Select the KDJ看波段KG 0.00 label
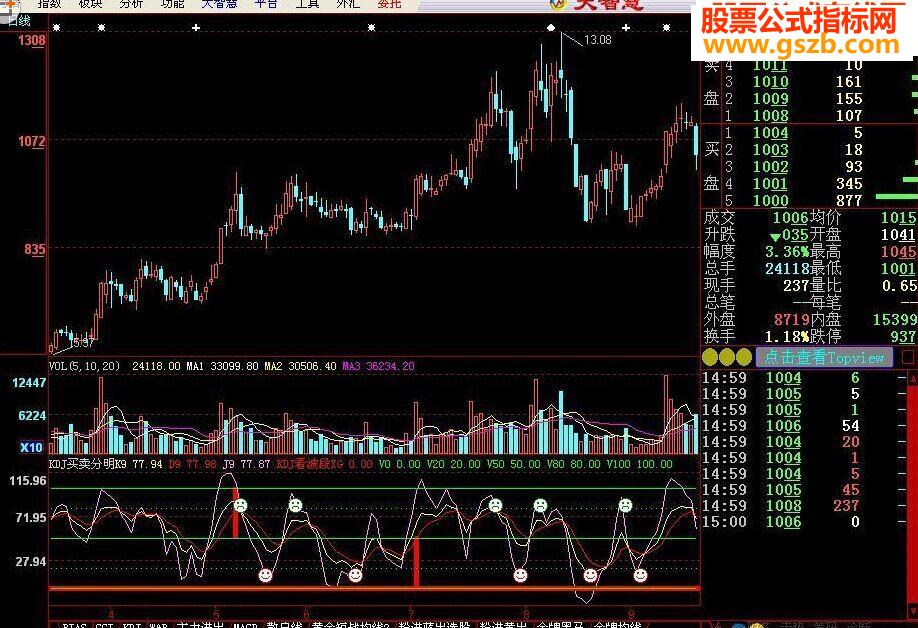The width and height of the screenshot is (918, 628). [324, 464]
